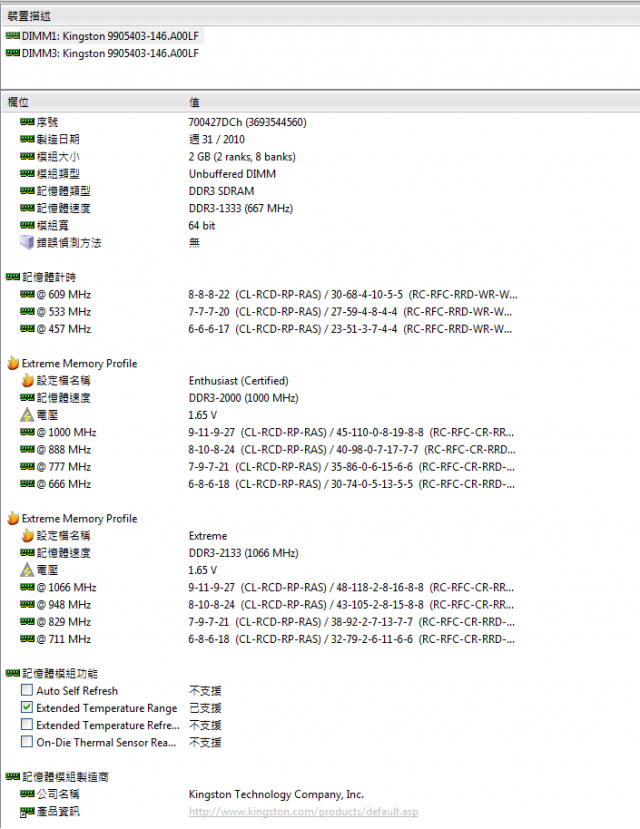Click flame icon beside 設定檔名稱 Enthusiast (Certified)
This screenshot has width=640, height=829.
[x=27, y=381]
